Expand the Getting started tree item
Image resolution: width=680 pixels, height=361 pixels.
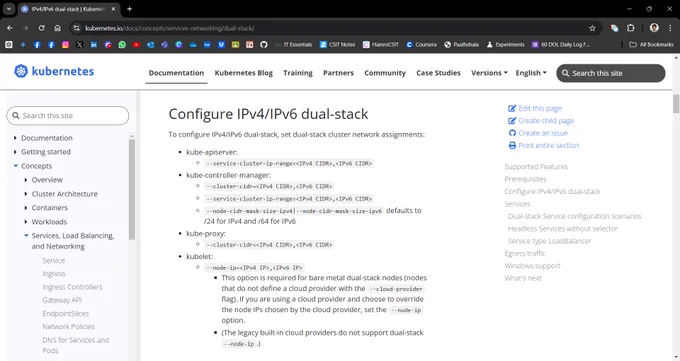pos(15,152)
